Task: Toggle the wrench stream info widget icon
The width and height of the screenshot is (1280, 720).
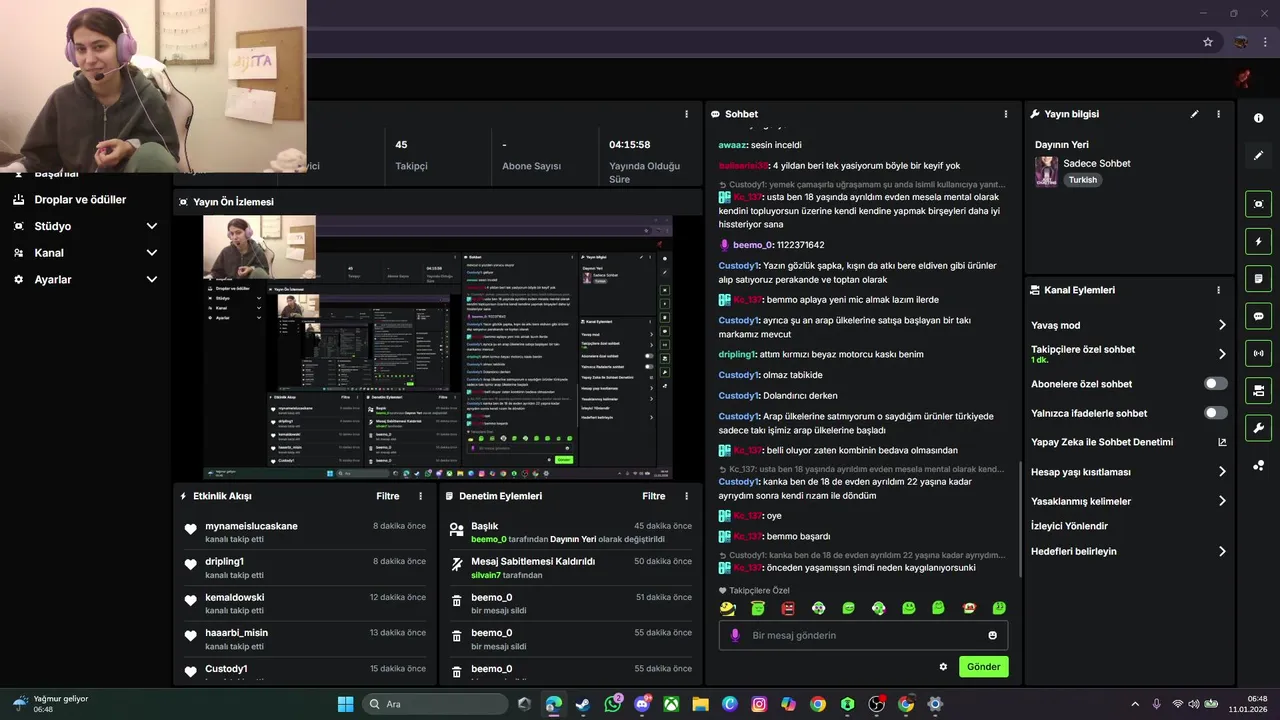Action: (x=1258, y=428)
